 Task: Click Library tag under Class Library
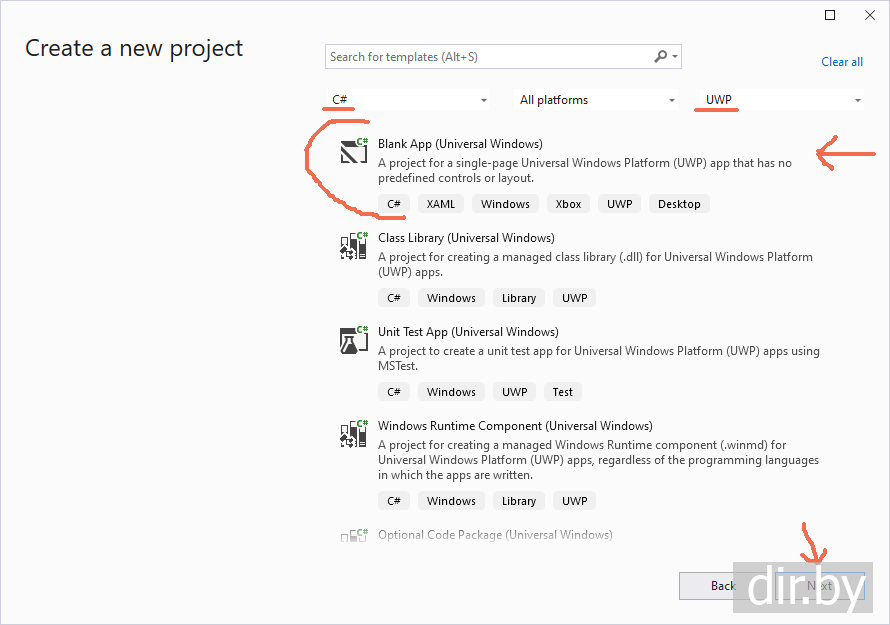(x=519, y=298)
